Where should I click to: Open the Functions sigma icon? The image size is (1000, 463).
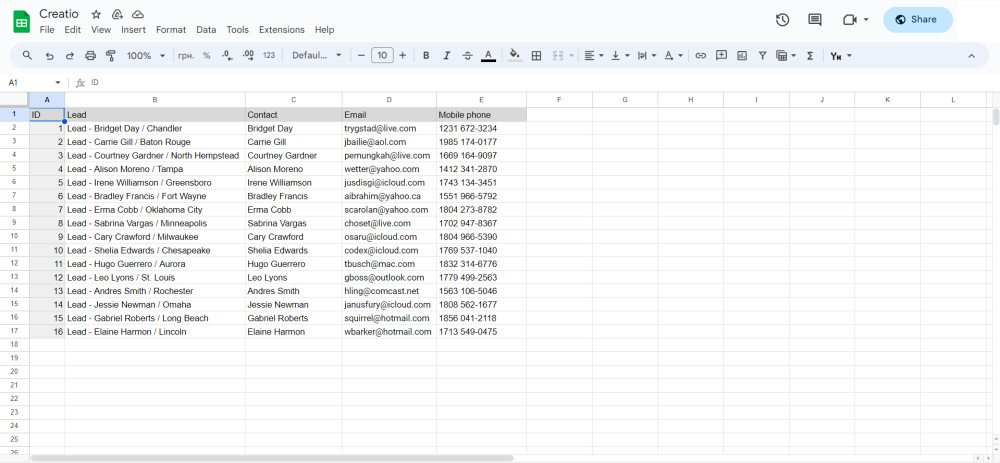click(810, 56)
